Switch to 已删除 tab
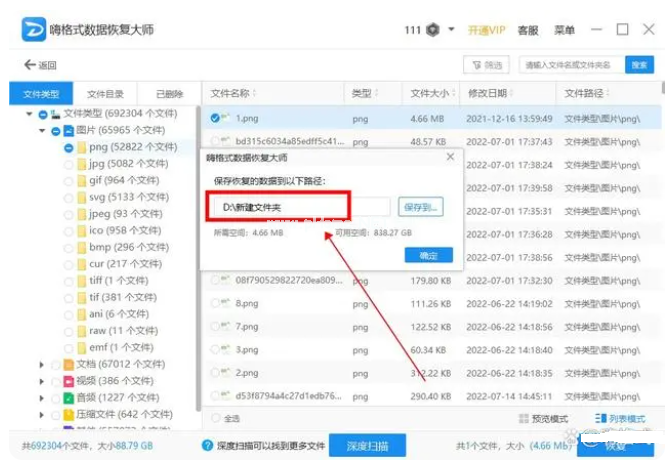 [169, 94]
